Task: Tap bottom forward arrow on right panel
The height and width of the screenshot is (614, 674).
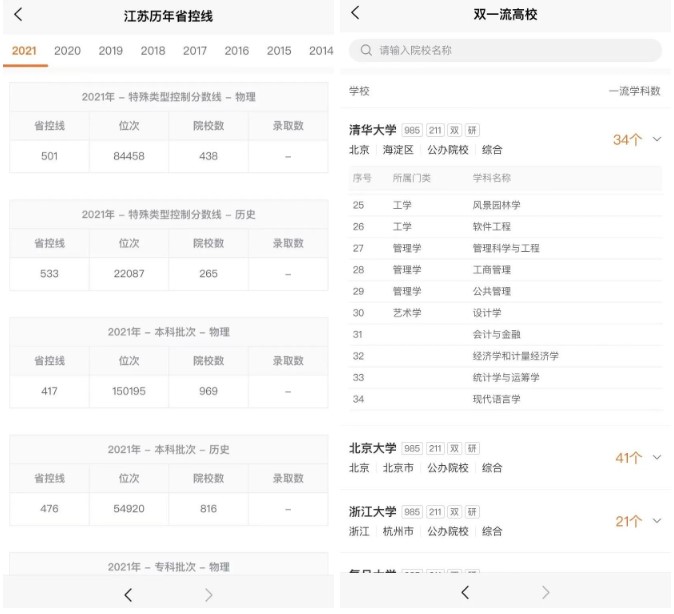Action: coord(545,593)
